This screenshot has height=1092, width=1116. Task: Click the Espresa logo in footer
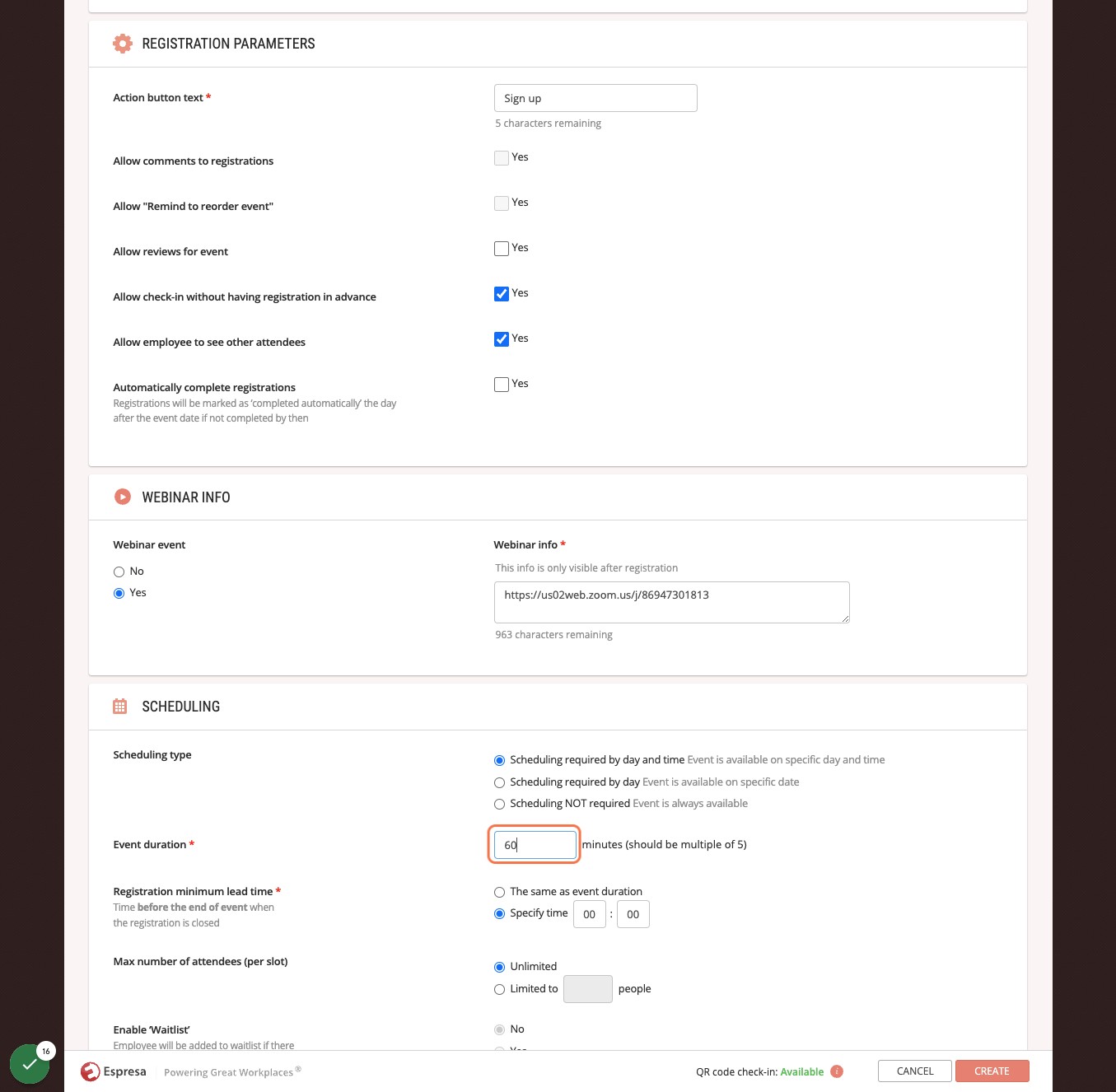pyautogui.click(x=114, y=1071)
